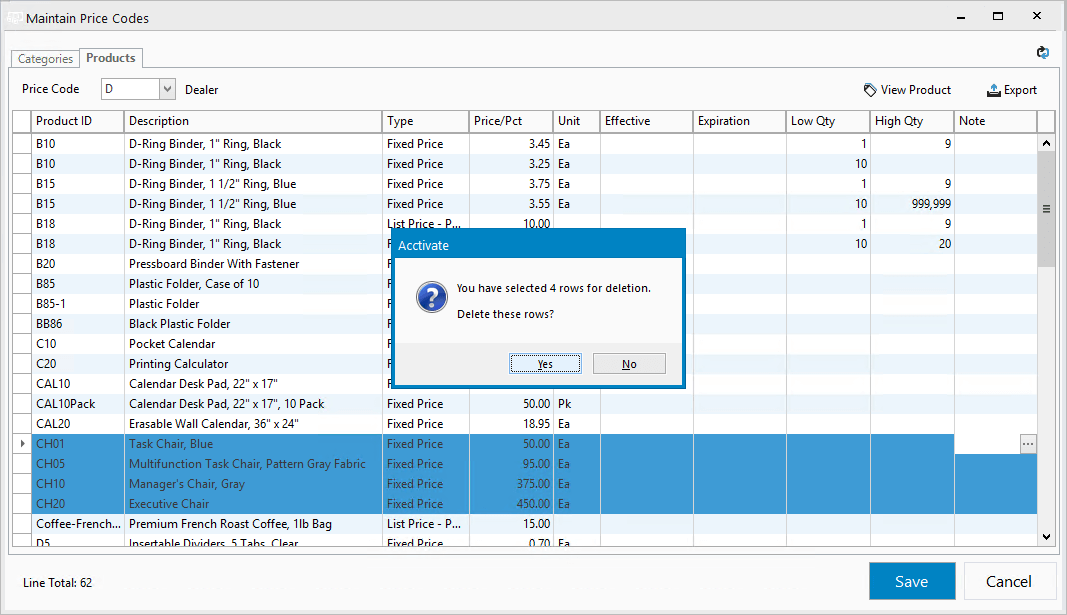Click scrollbar up arrow in grid

click(1046, 144)
